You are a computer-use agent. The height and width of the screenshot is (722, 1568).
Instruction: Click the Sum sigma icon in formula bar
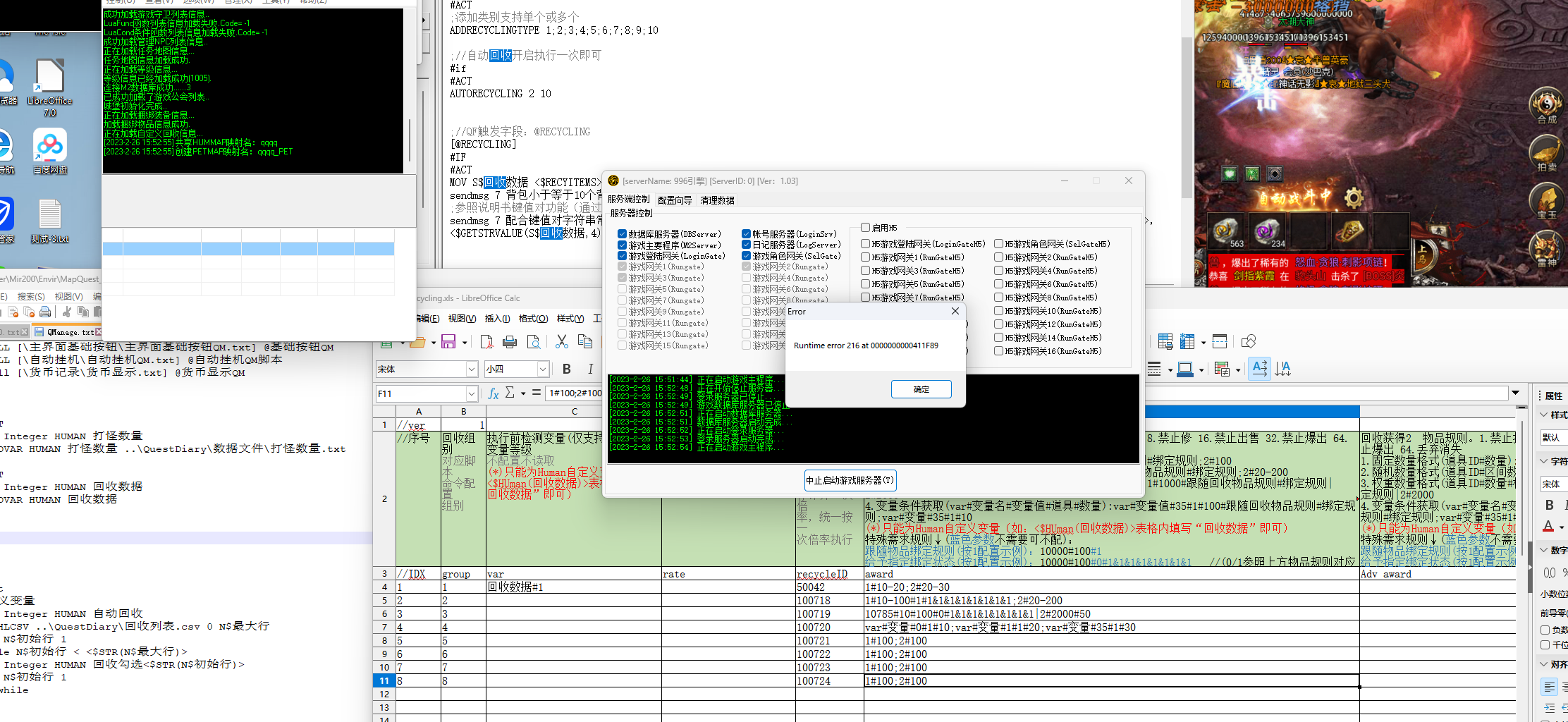pos(510,393)
